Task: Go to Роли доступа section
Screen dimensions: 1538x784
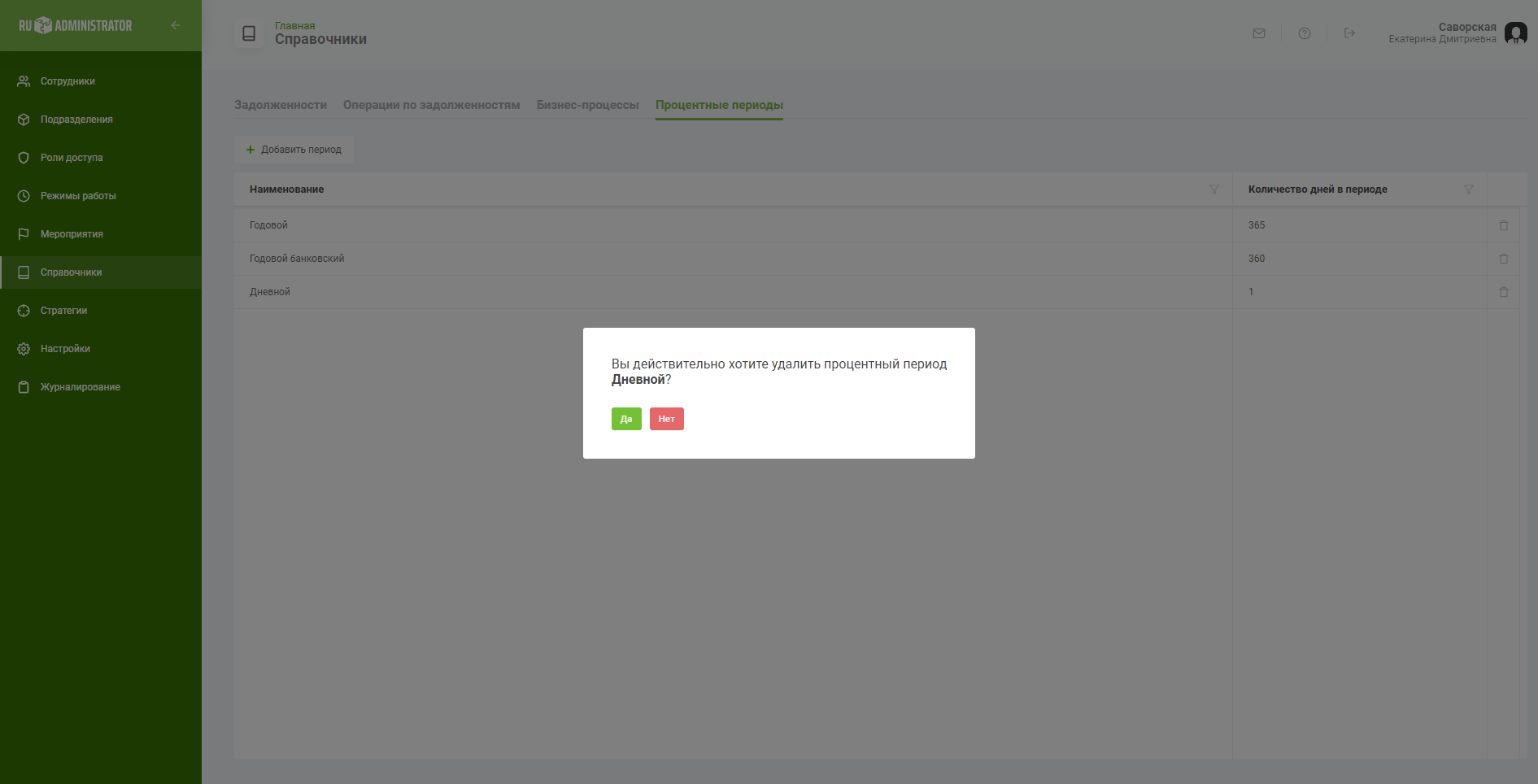Action: click(x=72, y=158)
